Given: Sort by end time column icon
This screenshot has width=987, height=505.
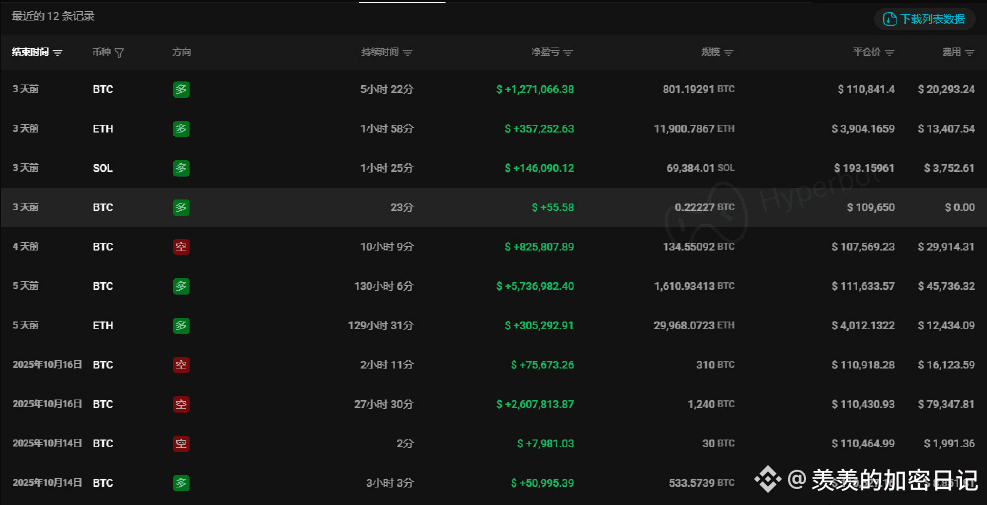Looking at the screenshot, I should click(58, 52).
